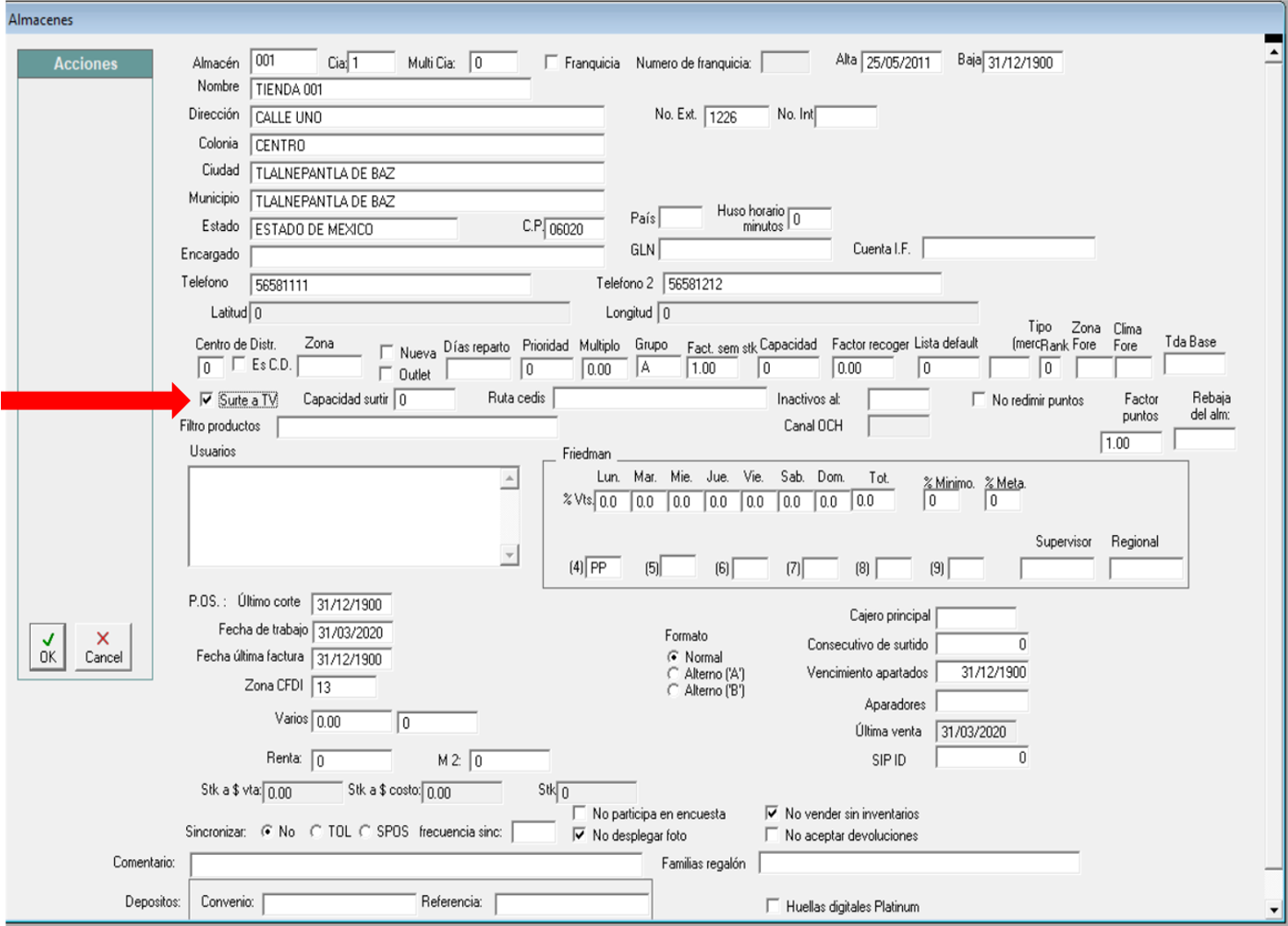
Task: Enable the Nueva checkbox
Action: 386,351
